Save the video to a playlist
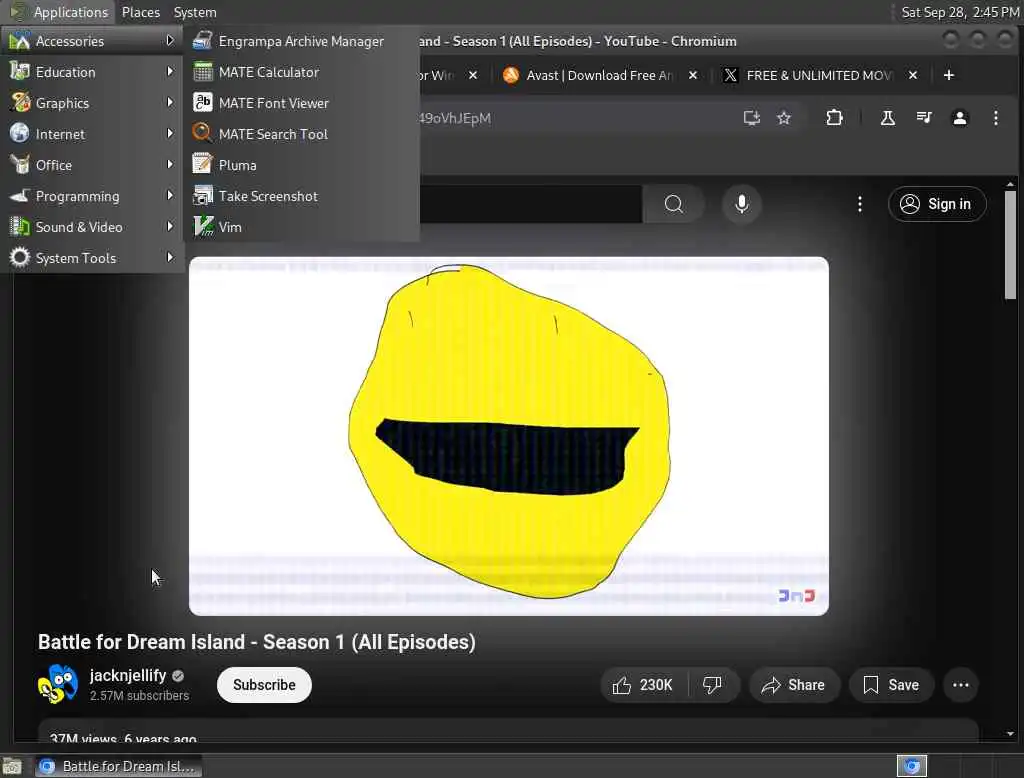The height and width of the screenshot is (778, 1024). pyautogui.click(x=891, y=685)
